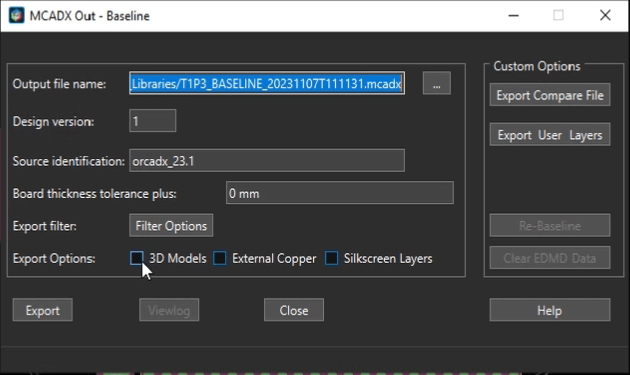Focus the Output file name field
Viewport: 630px width, 375px height.
coord(267,84)
